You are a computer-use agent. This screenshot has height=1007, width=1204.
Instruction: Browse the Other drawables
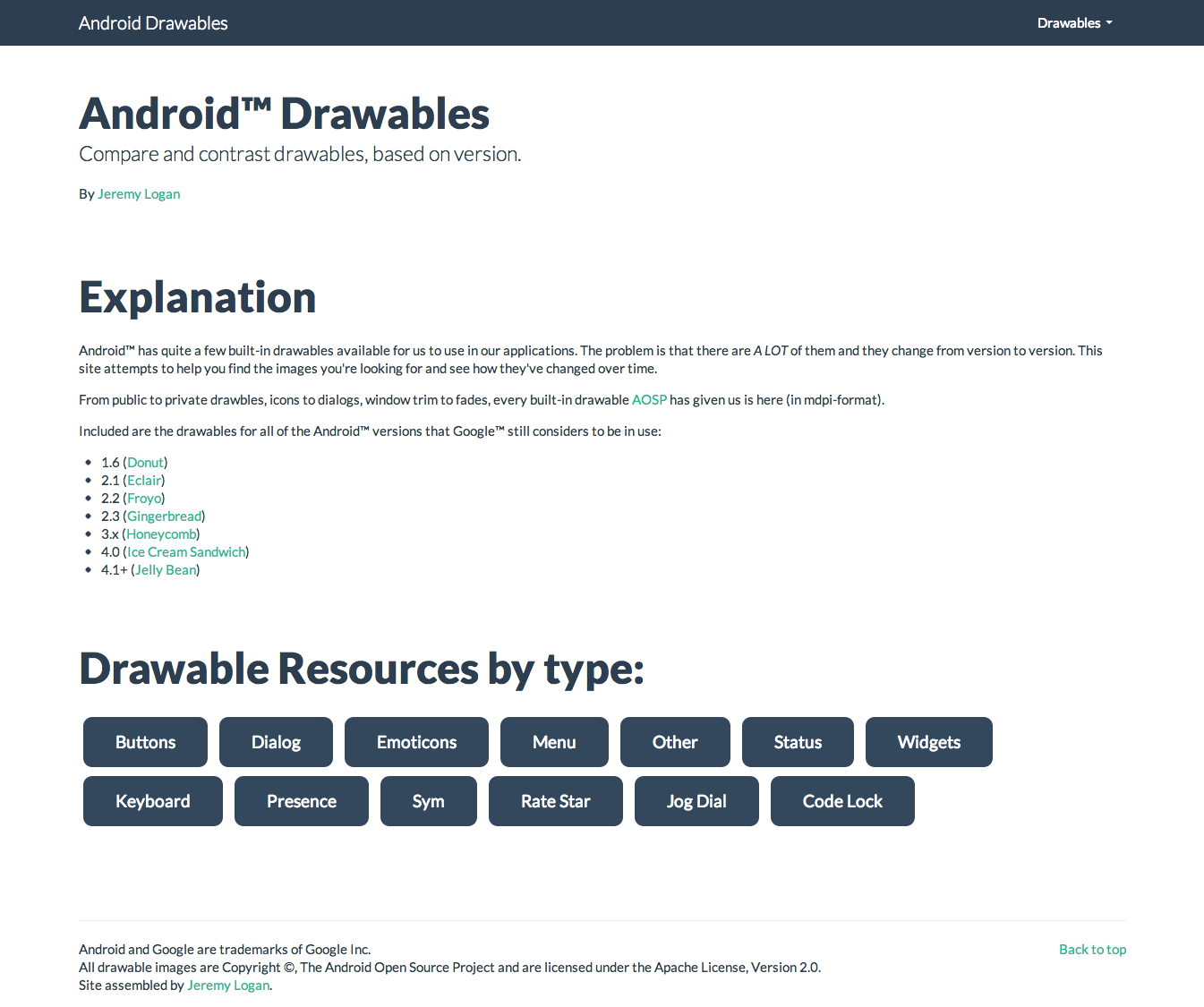675,742
